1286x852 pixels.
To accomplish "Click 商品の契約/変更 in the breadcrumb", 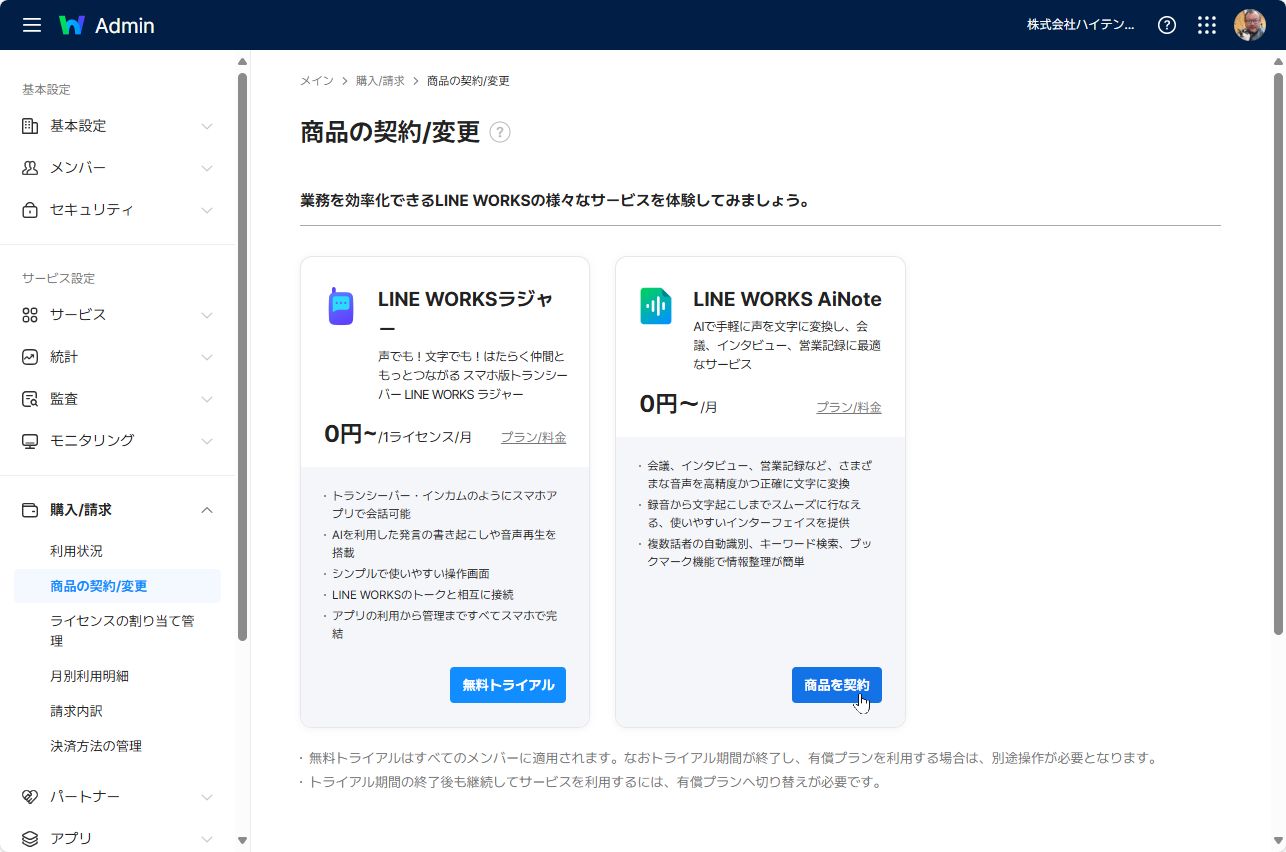I will point(468,81).
